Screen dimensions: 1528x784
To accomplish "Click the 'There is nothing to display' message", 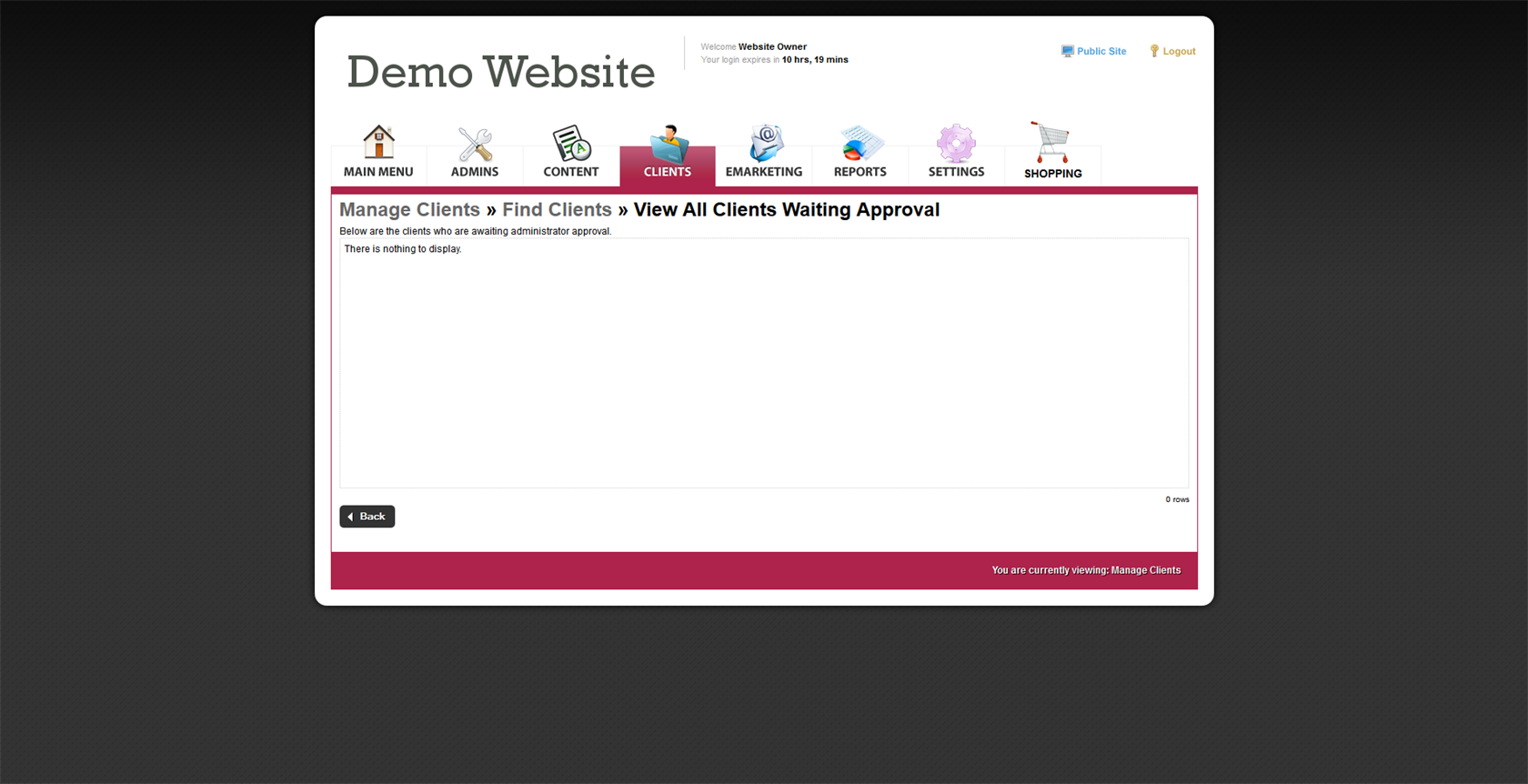I will tap(403, 249).
